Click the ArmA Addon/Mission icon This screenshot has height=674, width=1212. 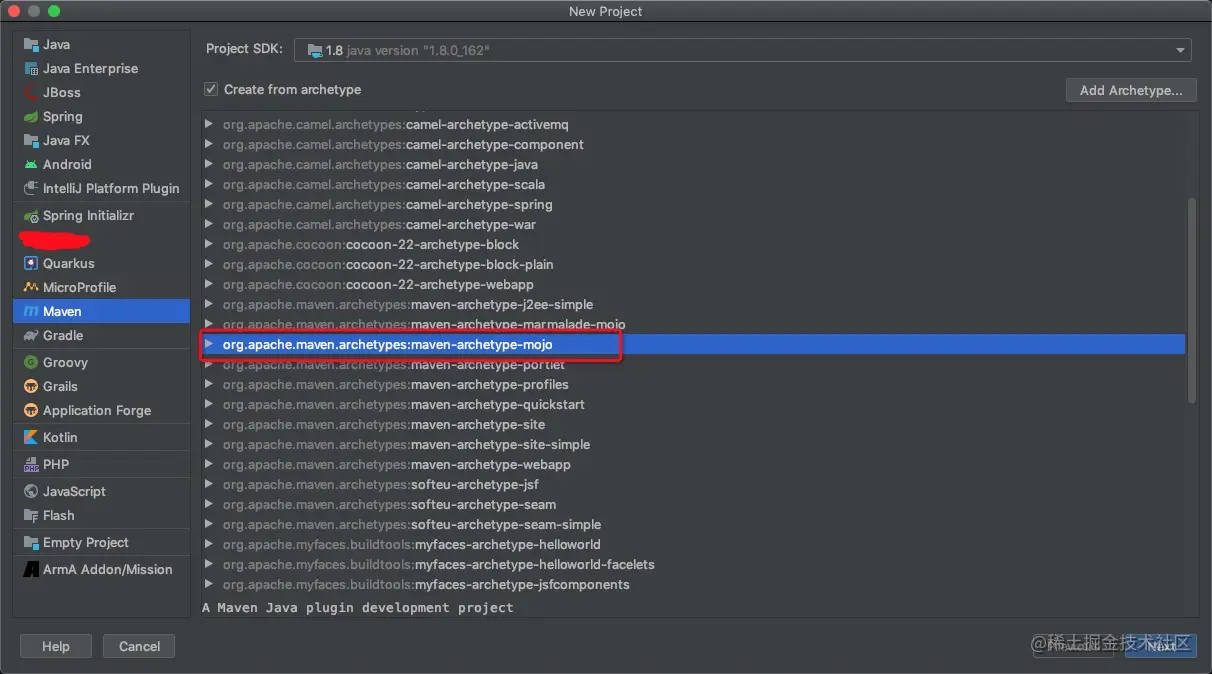pyautogui.click(x=31, y=570)
